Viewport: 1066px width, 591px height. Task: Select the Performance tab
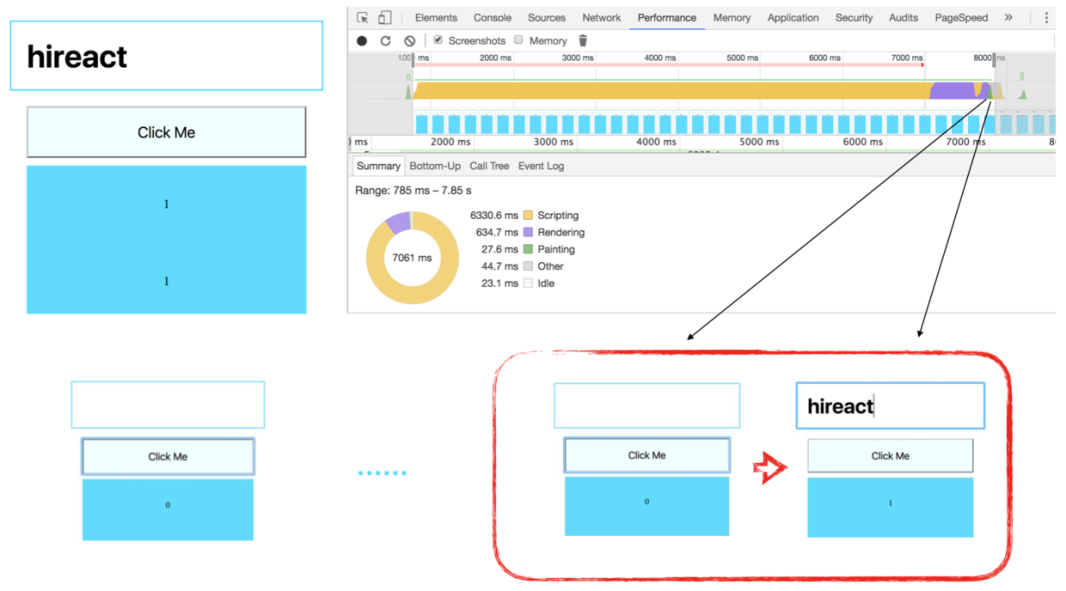click(666, 18)
